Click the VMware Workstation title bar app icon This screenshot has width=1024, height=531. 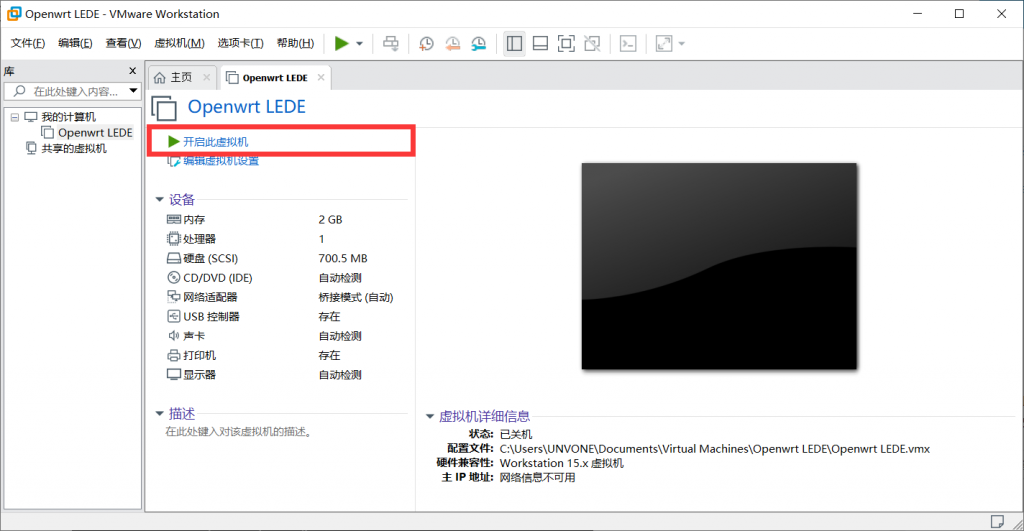click(x=13, y=14)
